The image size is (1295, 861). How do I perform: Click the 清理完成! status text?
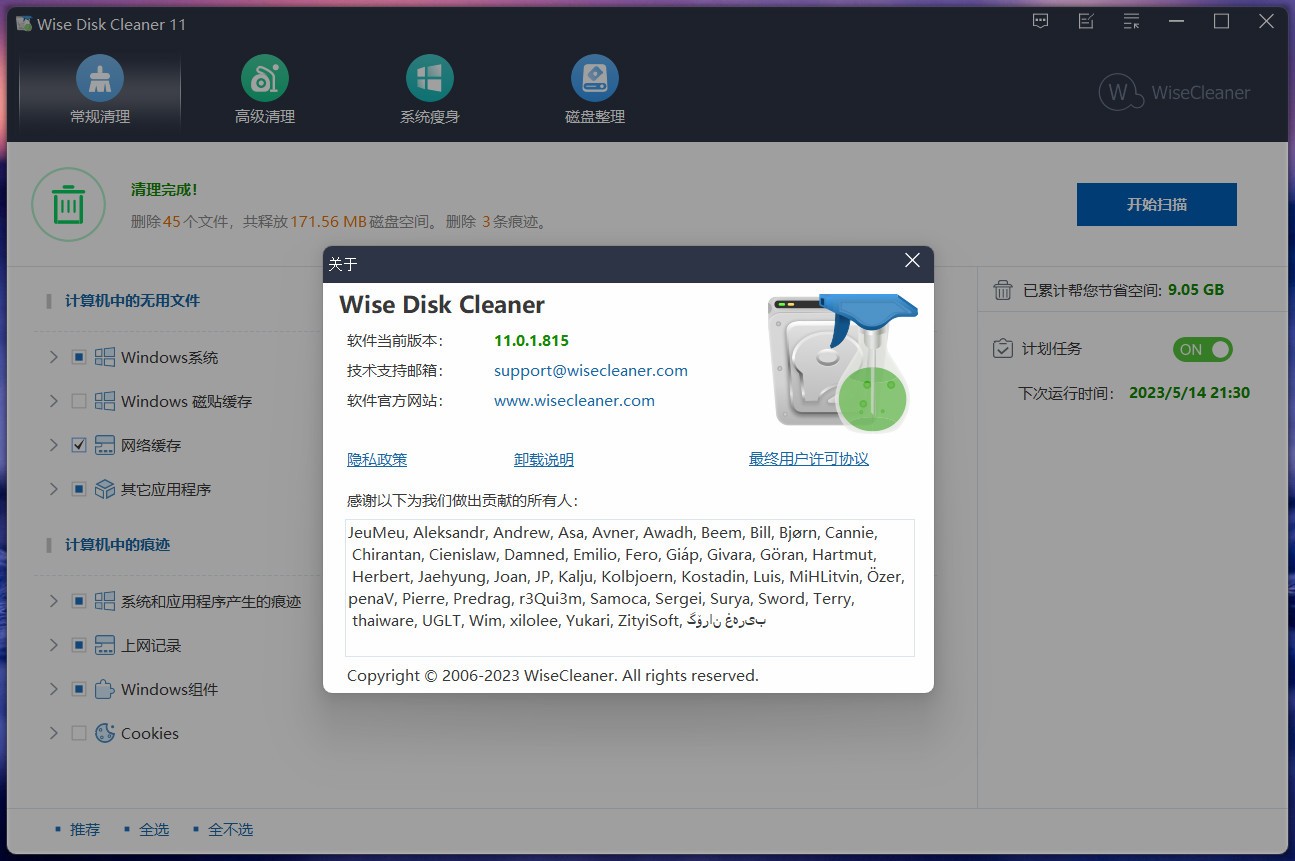pos(164,189)
